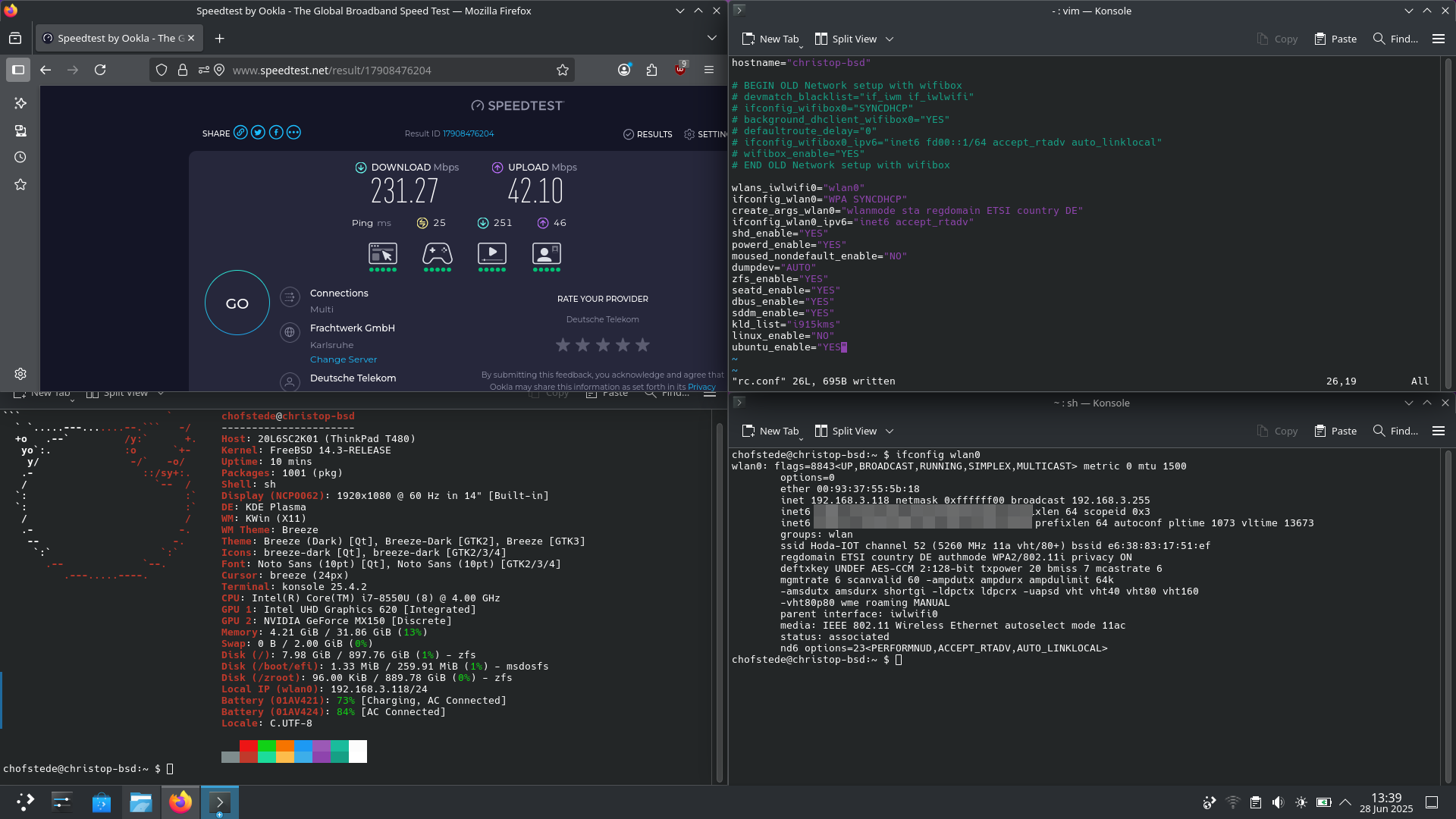
Task: Open Firefox list all tabs chevron
Action: [x=711, y=38]
